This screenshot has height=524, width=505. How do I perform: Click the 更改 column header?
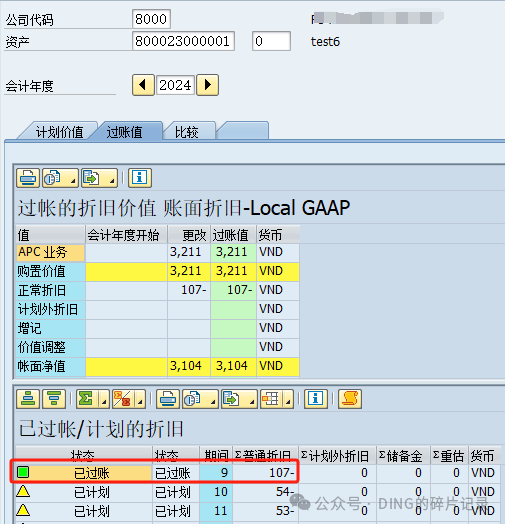pos(189,235)
